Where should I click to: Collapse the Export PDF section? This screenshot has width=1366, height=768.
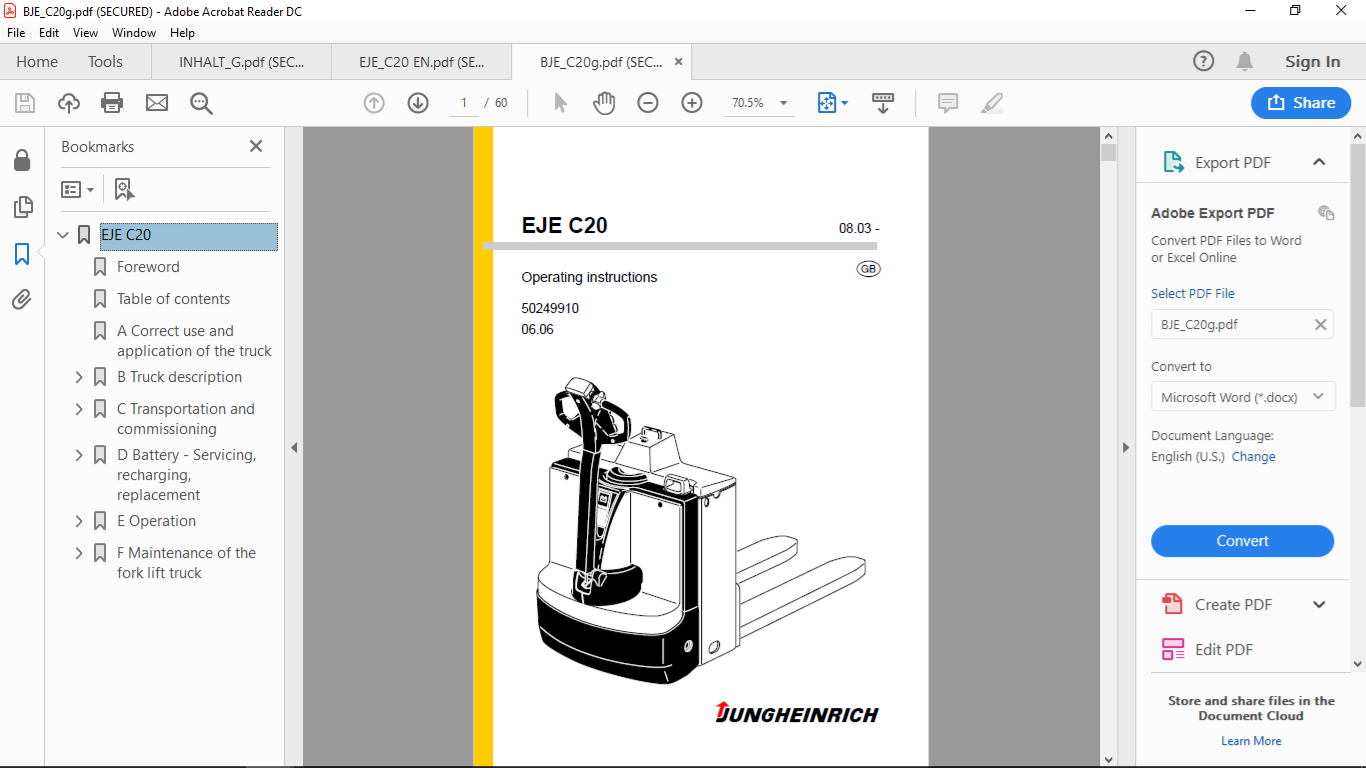(1319, 162)
